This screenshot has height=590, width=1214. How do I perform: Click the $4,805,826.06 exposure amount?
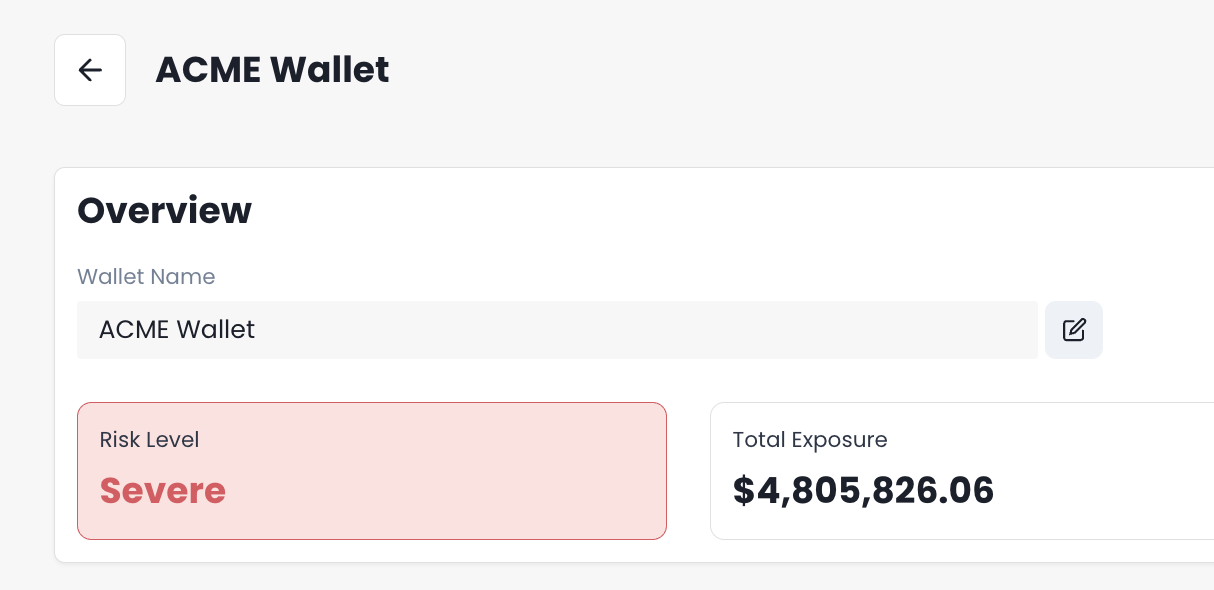tap(863, 491)
